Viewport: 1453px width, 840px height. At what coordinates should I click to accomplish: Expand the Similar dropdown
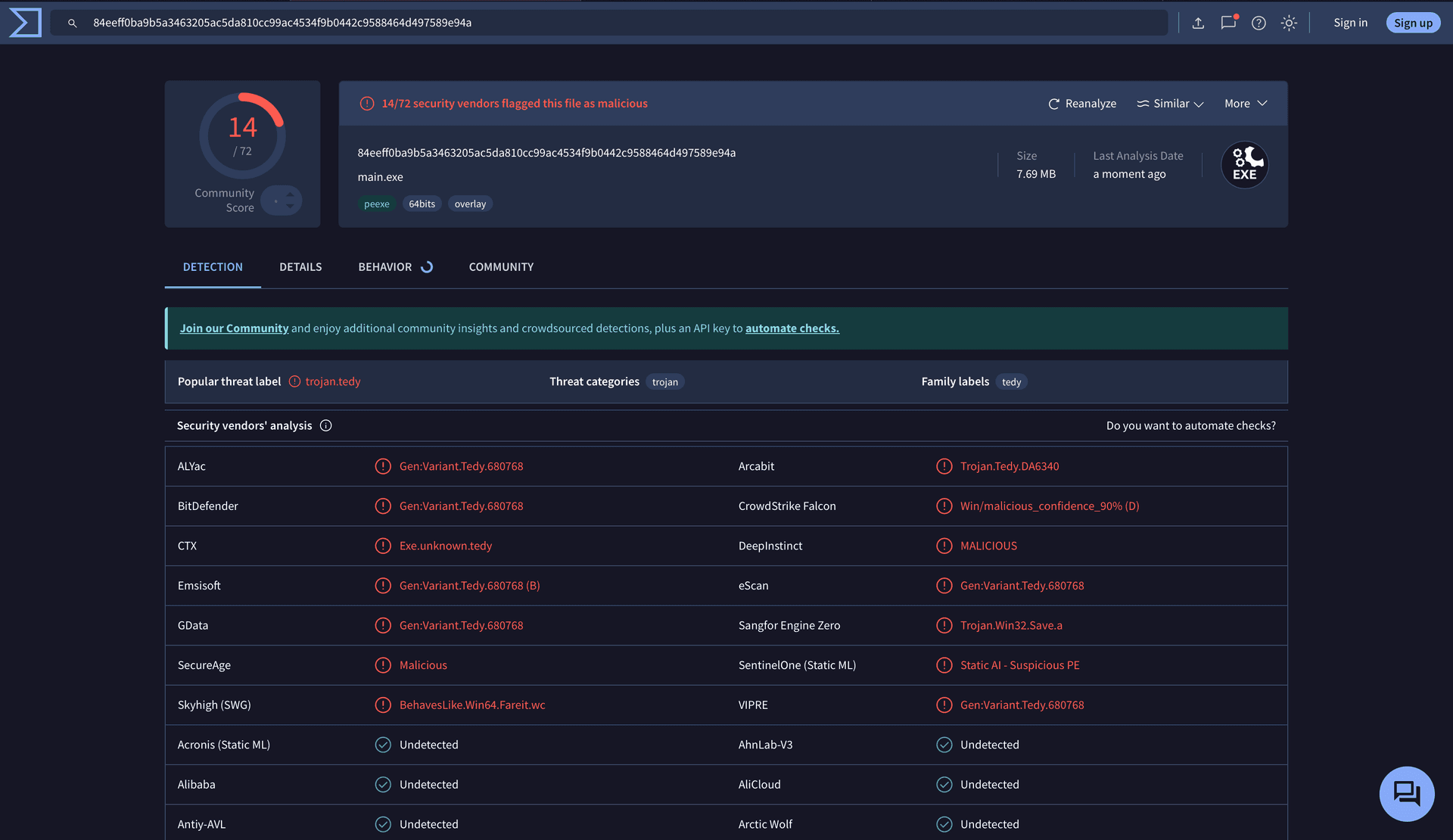[x=1170, y=104]
